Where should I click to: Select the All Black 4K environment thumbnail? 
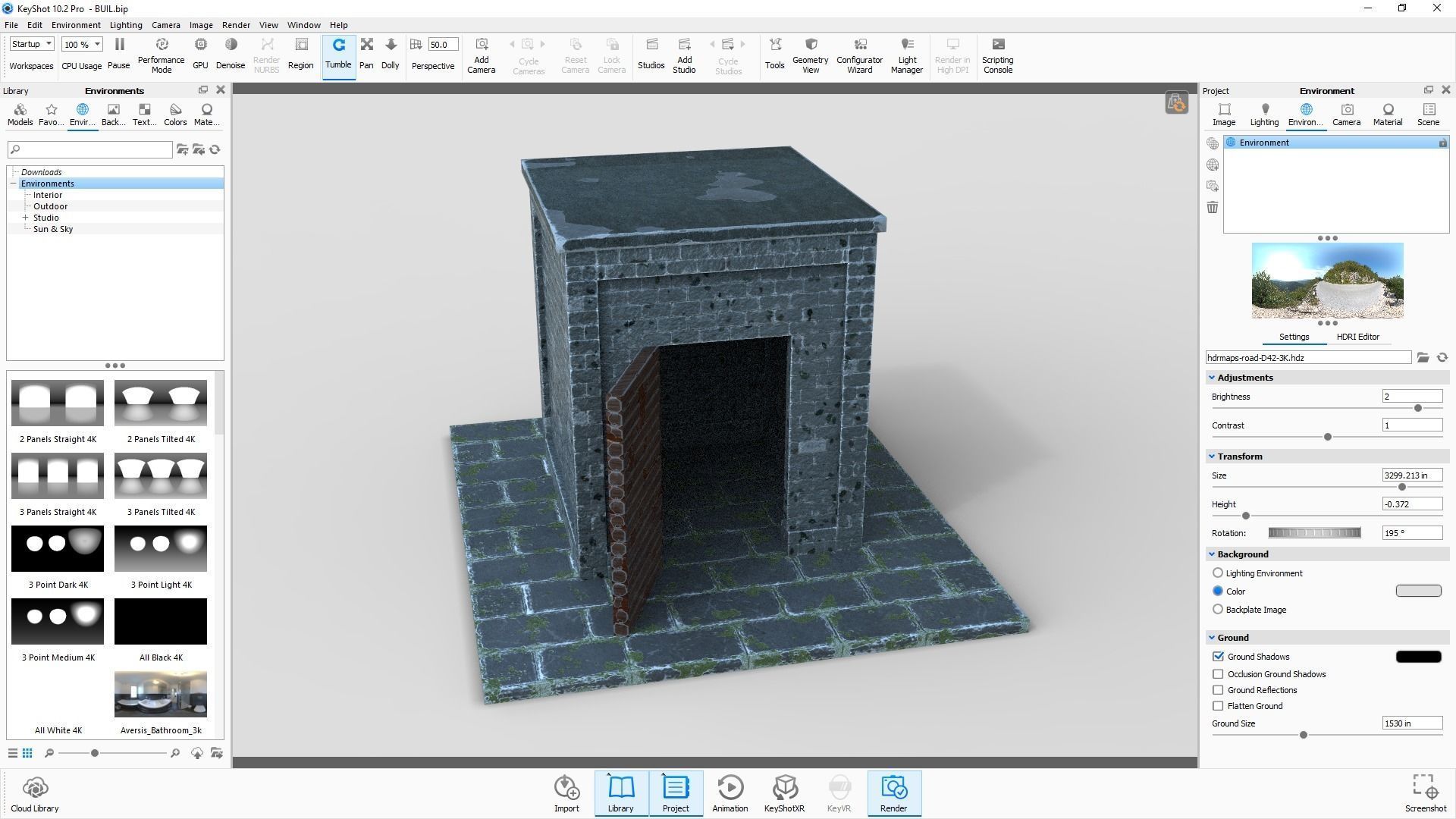160,621
